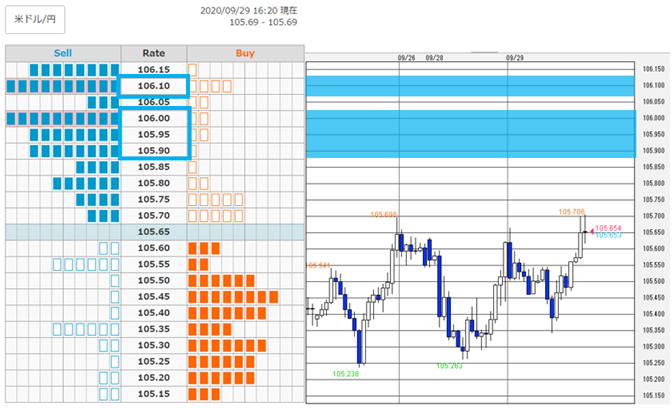The width and height of the screenshot is (672, 408).
Task: Click the 106.00 rate cell
Action: coord(154,118)
